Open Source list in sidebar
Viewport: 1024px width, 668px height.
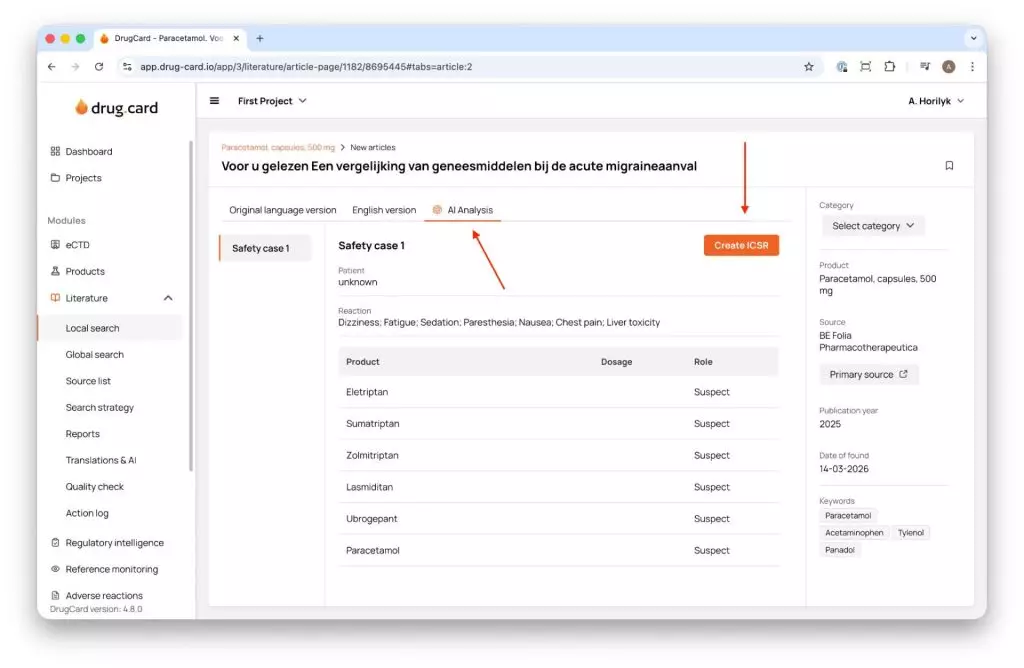(88, 381)
